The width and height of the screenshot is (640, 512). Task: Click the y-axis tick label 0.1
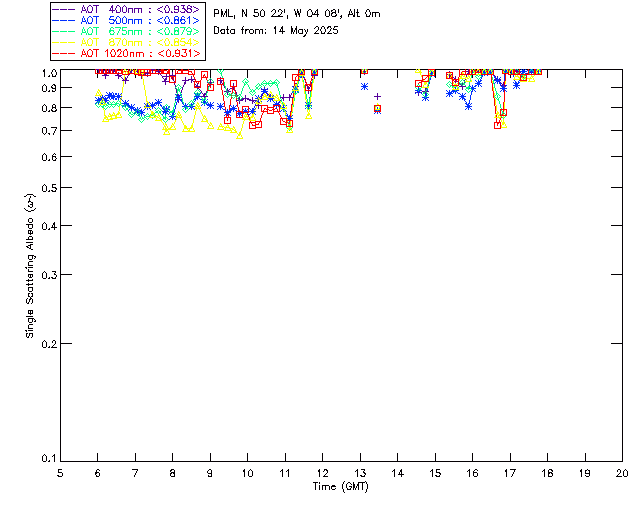49,459
